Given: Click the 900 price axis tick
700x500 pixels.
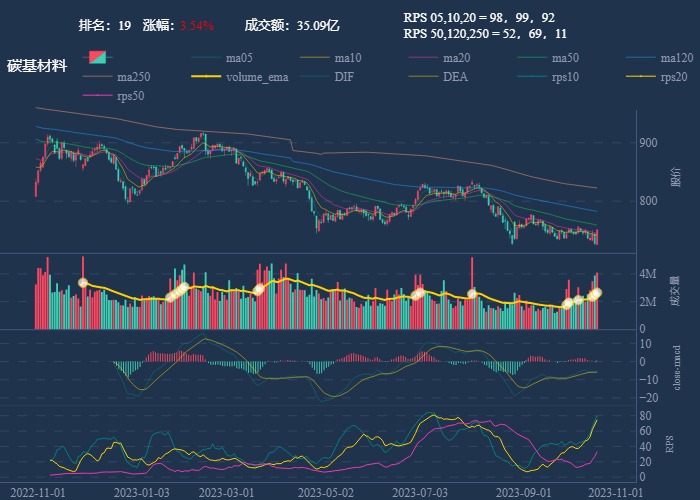Looking at the screenshot, I should pos(647,143).
